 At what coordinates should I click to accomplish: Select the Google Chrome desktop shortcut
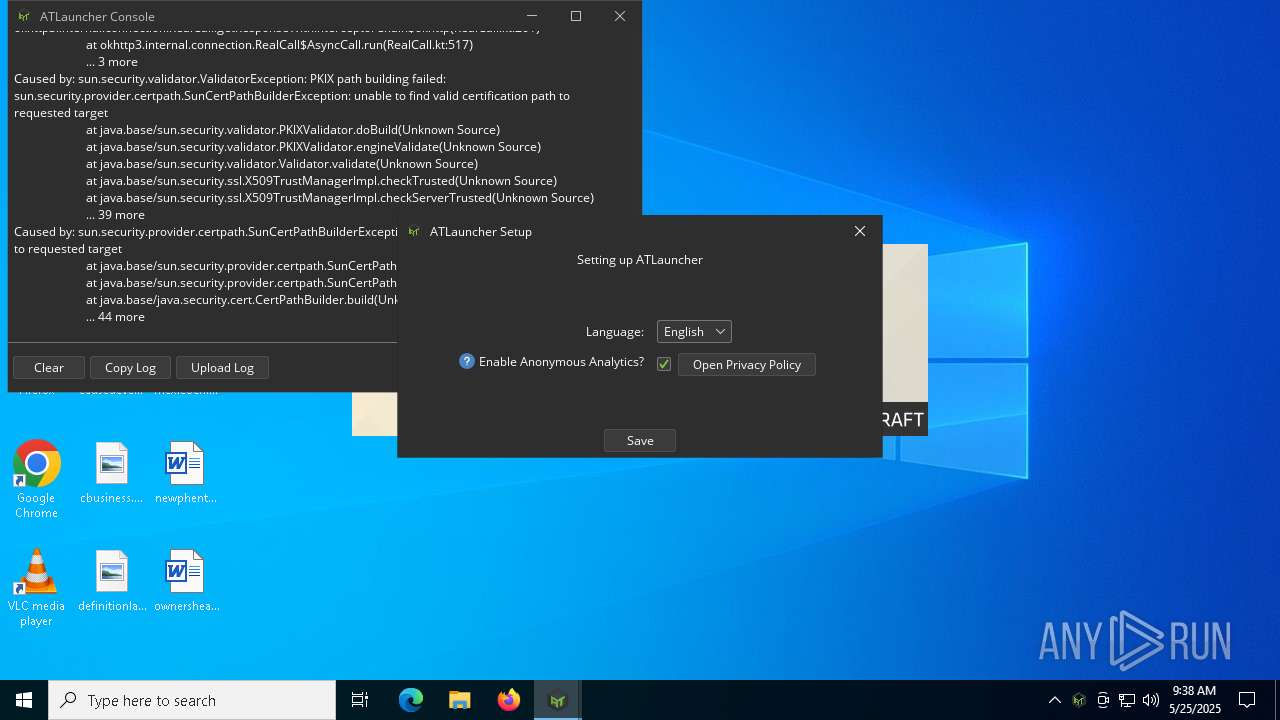click(x=37, y=480)
